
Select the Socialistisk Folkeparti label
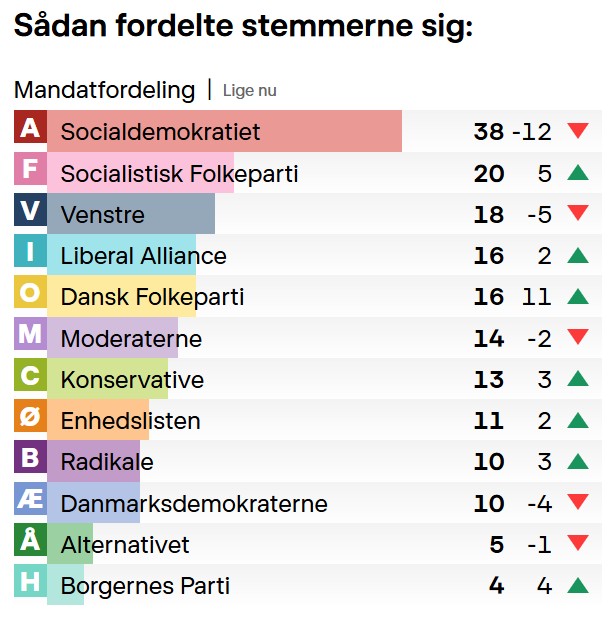(179, 174)
